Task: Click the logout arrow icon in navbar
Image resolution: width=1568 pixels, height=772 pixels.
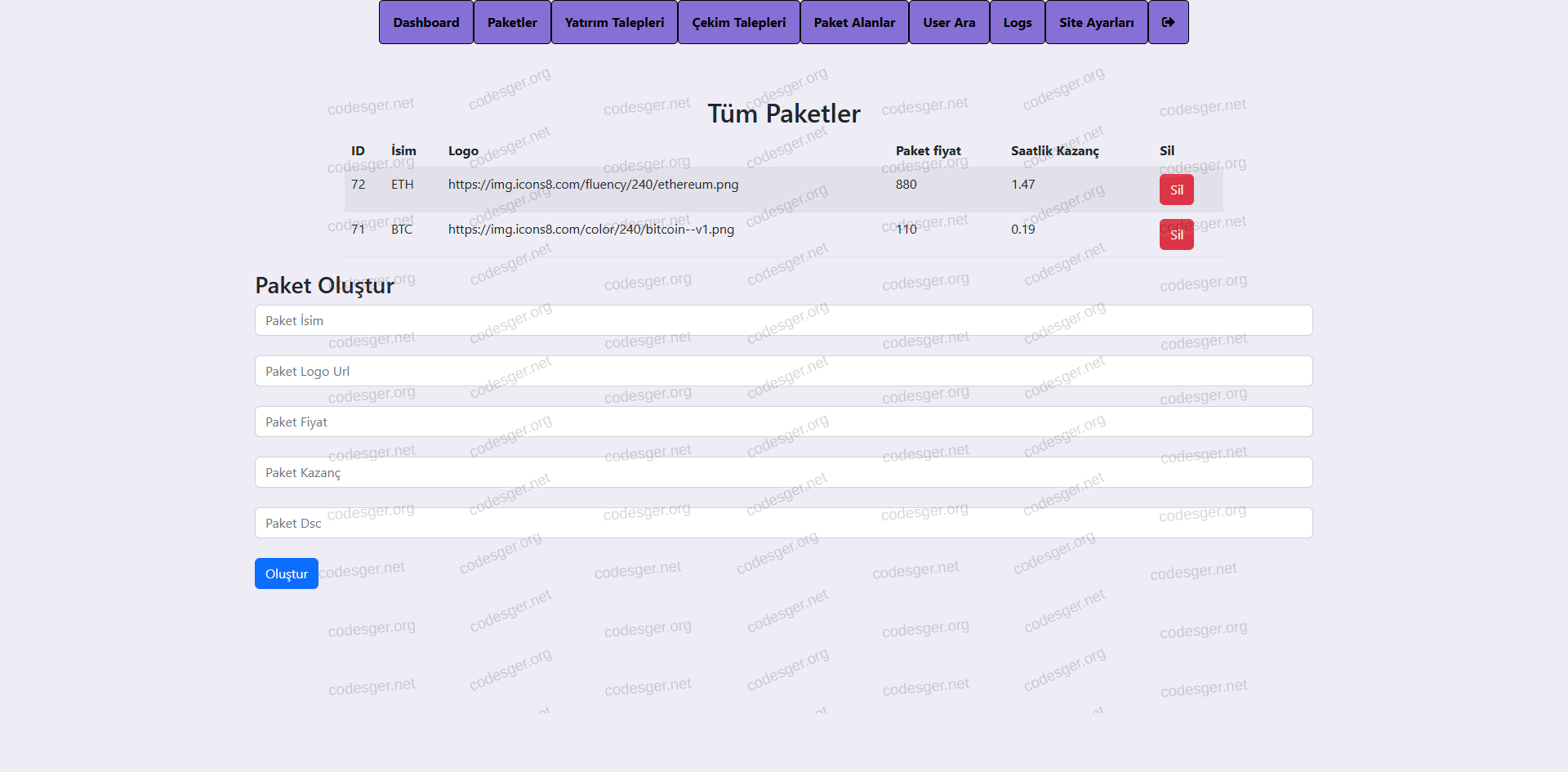Action: click(1168, 22)
